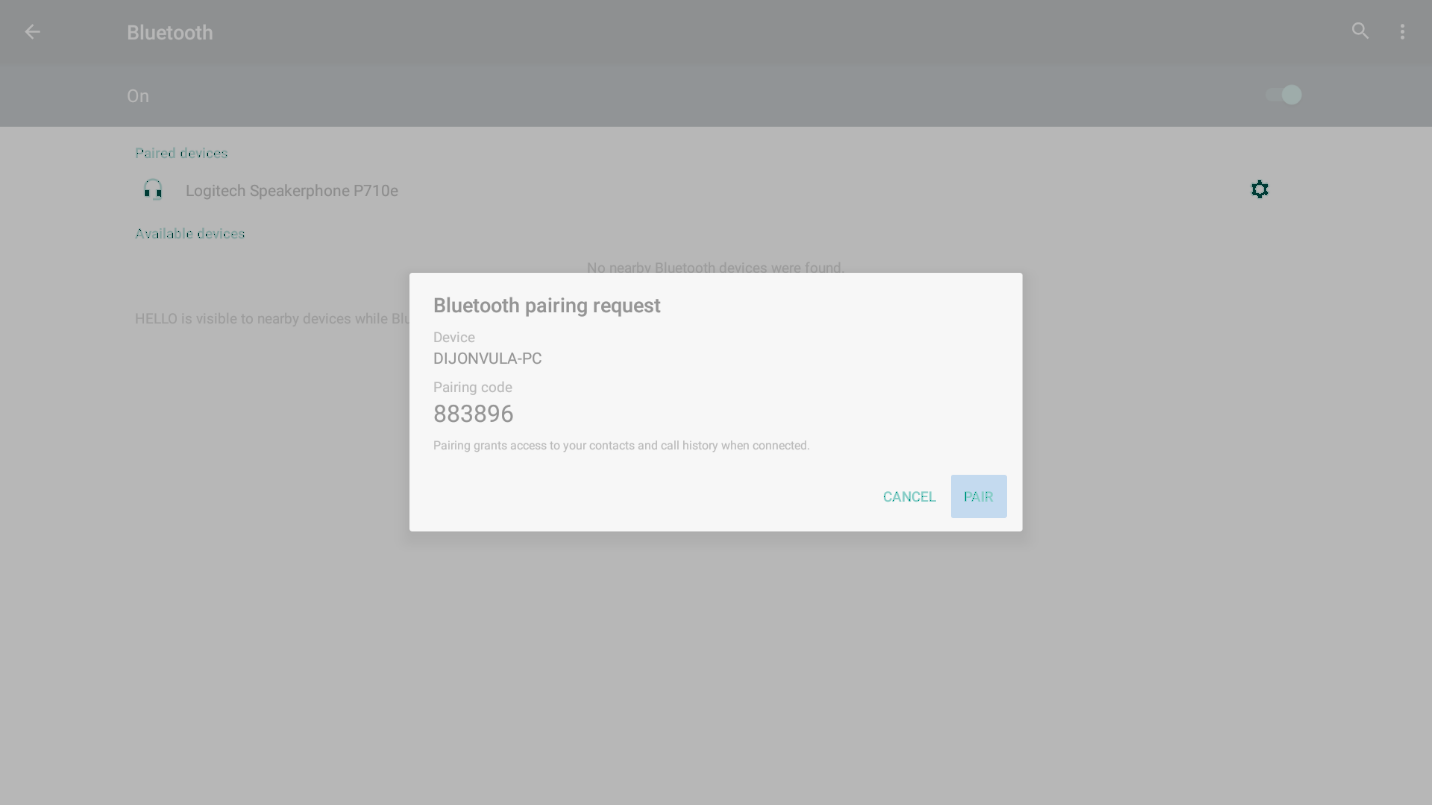Cancel the Bluetooth pairing request
Viewport: 1432px width, 805px height.
coord(909,496)
